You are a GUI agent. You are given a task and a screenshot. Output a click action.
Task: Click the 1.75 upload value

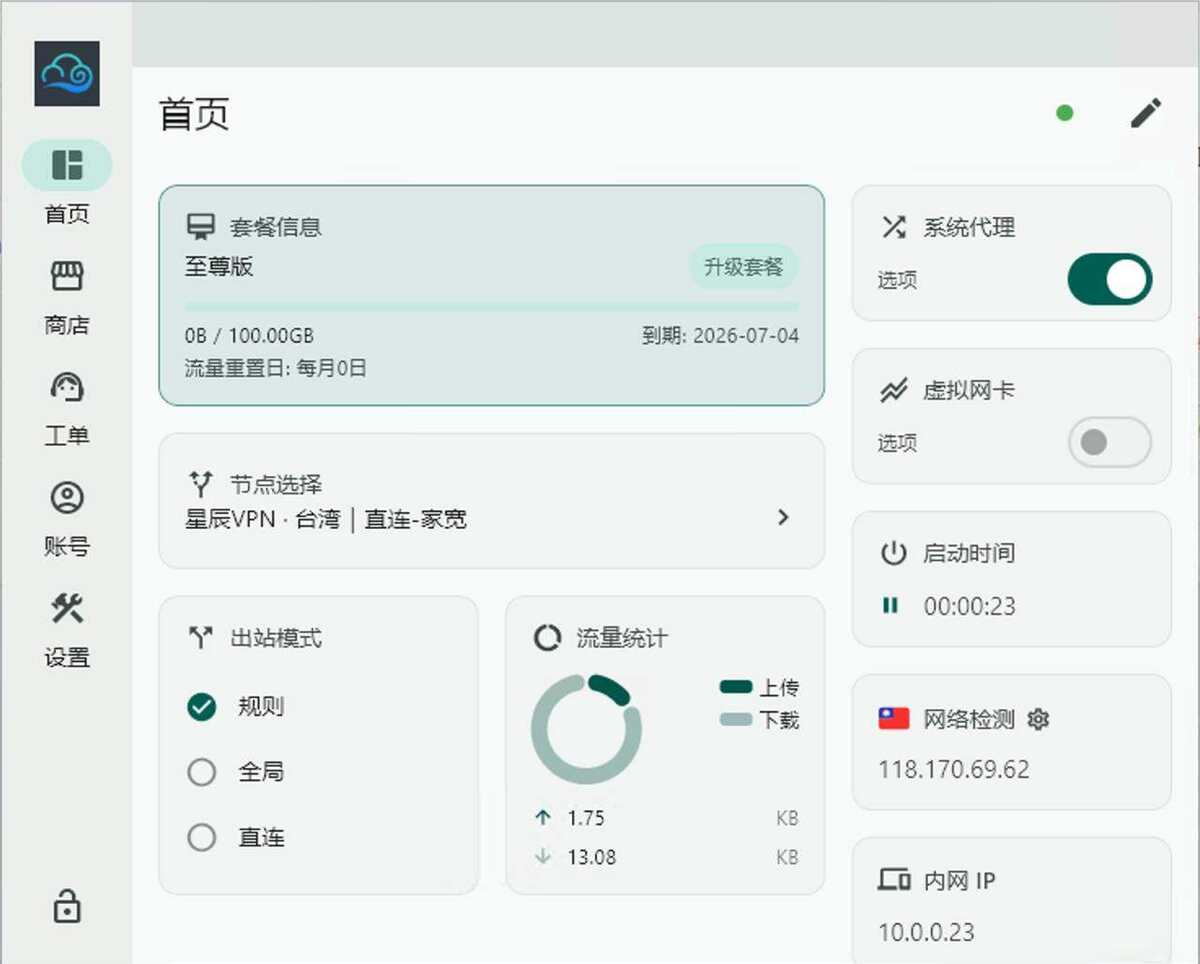click(x=586, y=818)
